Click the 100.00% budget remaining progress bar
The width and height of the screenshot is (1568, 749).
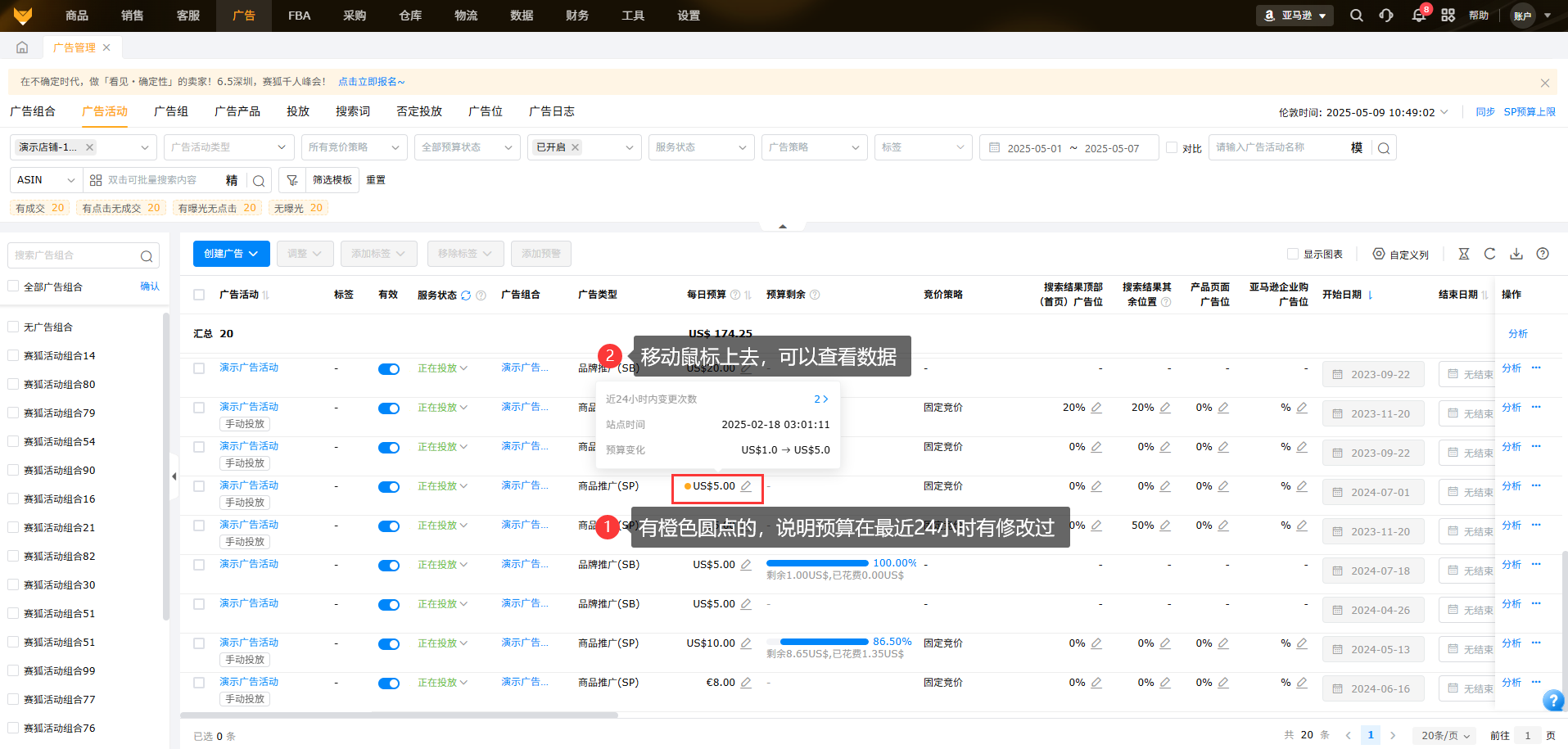(x=816, y=563)
